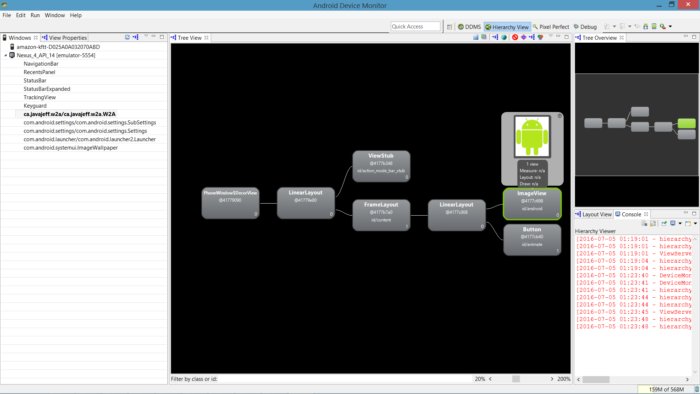Click the zoom increase arrow beside 200%
The image size is (700, 394).
tap(552, 379)
